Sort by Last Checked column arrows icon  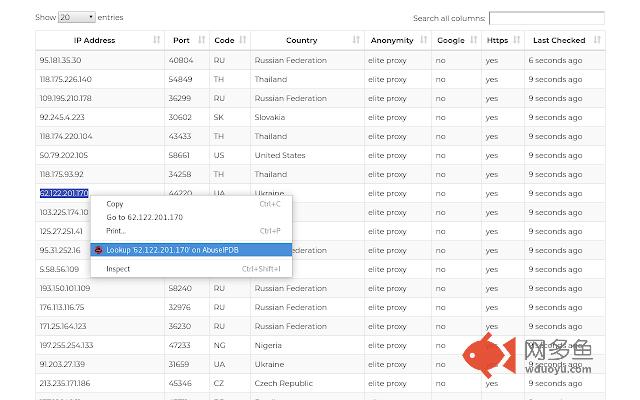point(597,40)
